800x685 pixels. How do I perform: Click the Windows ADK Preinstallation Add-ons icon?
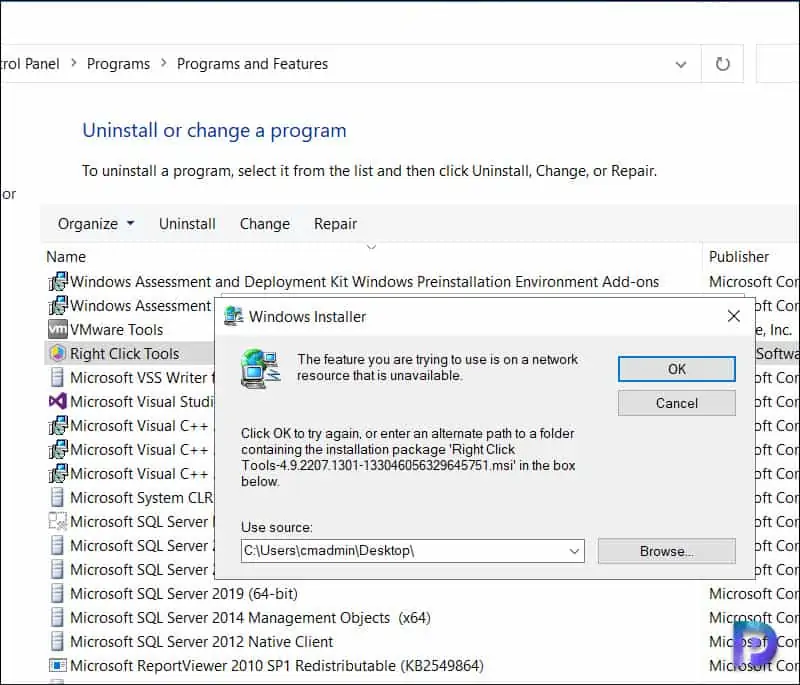click(x=58, y=281)
